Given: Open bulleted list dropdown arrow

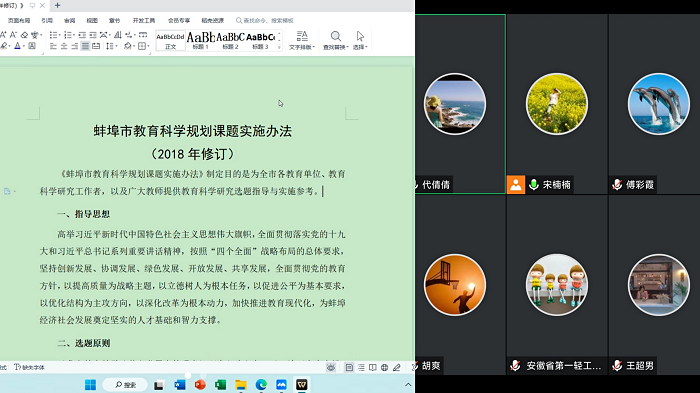Looking at the screenshot, I should 59,35.
